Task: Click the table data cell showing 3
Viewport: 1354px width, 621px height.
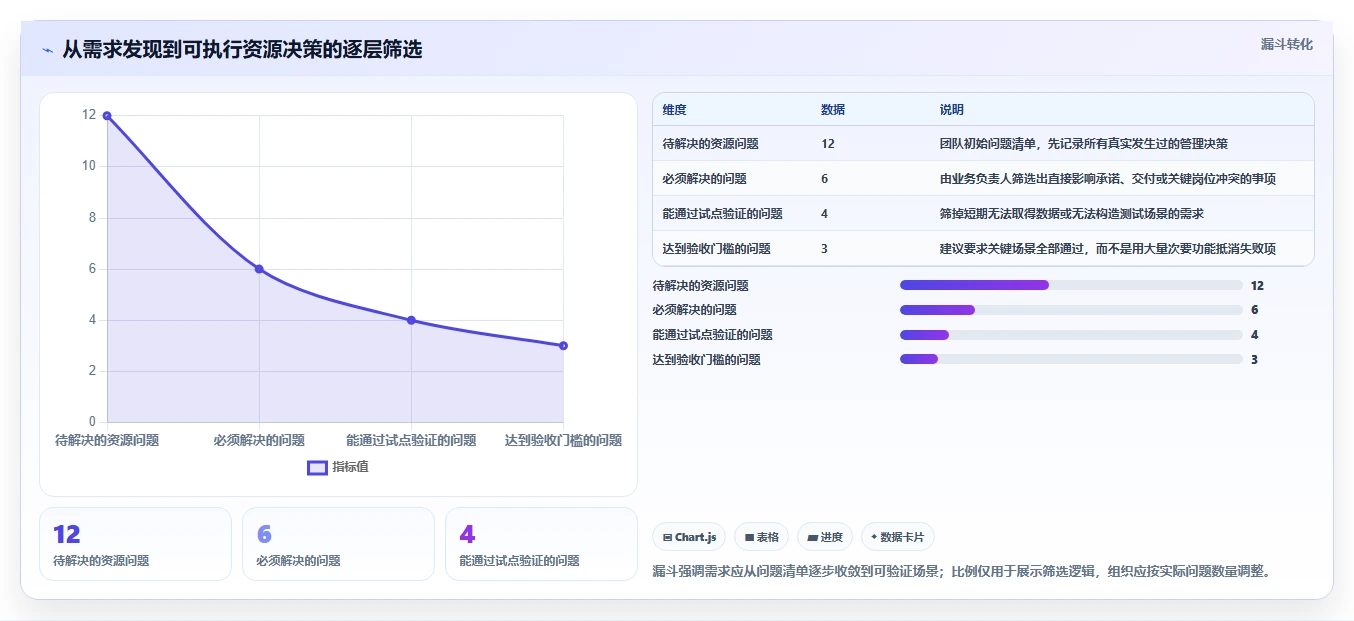Action: (824, 249)
